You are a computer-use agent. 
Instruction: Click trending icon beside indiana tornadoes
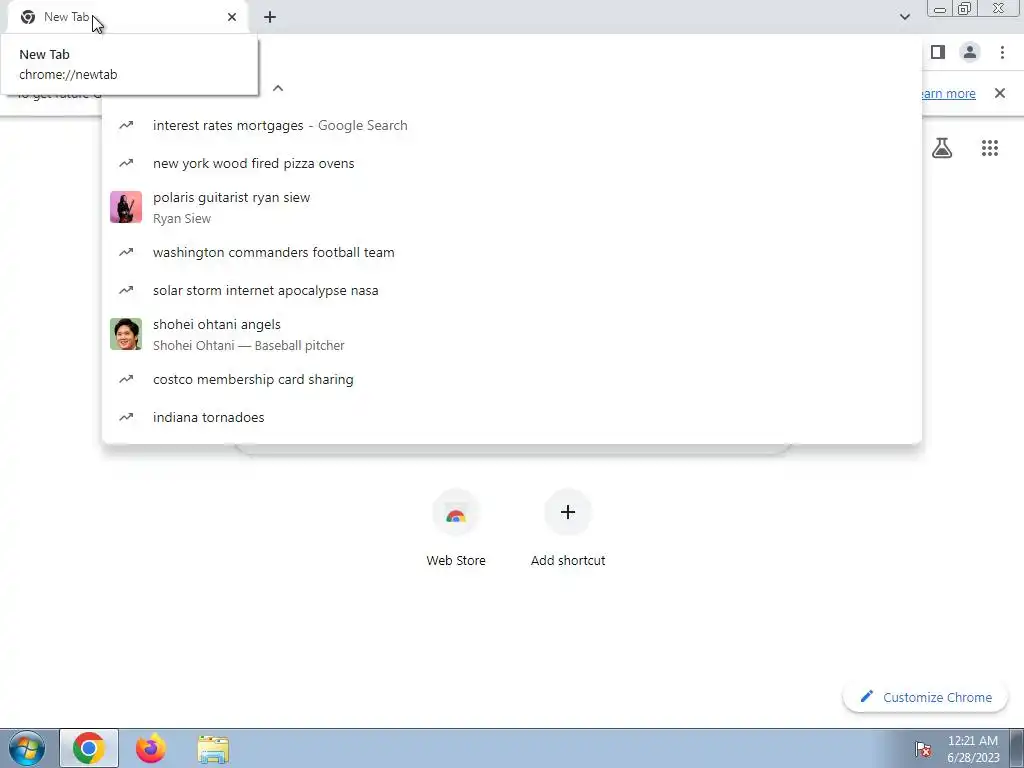[x=126, y=417]
